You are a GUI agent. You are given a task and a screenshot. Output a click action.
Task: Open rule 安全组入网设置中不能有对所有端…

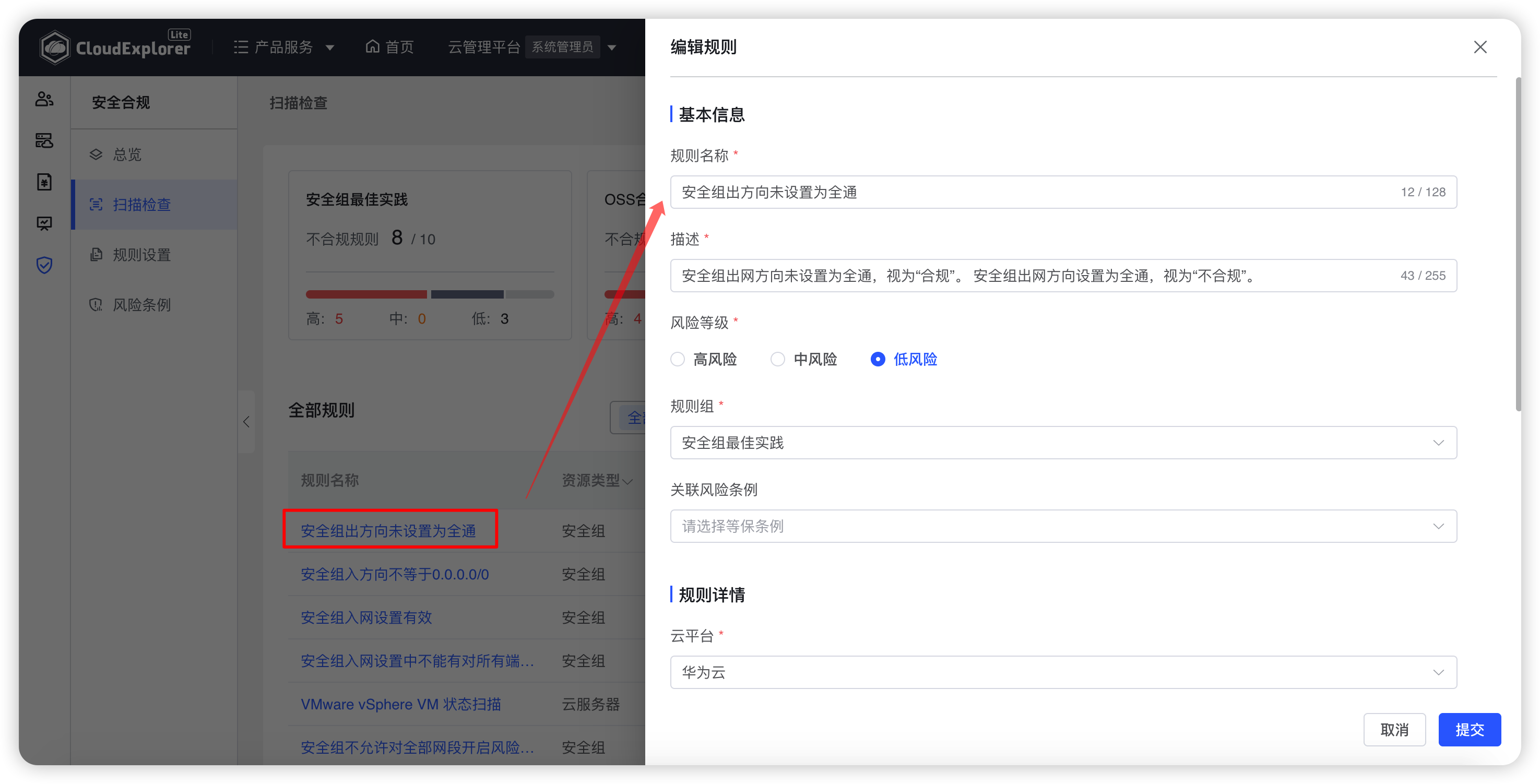tap(417, 661)
